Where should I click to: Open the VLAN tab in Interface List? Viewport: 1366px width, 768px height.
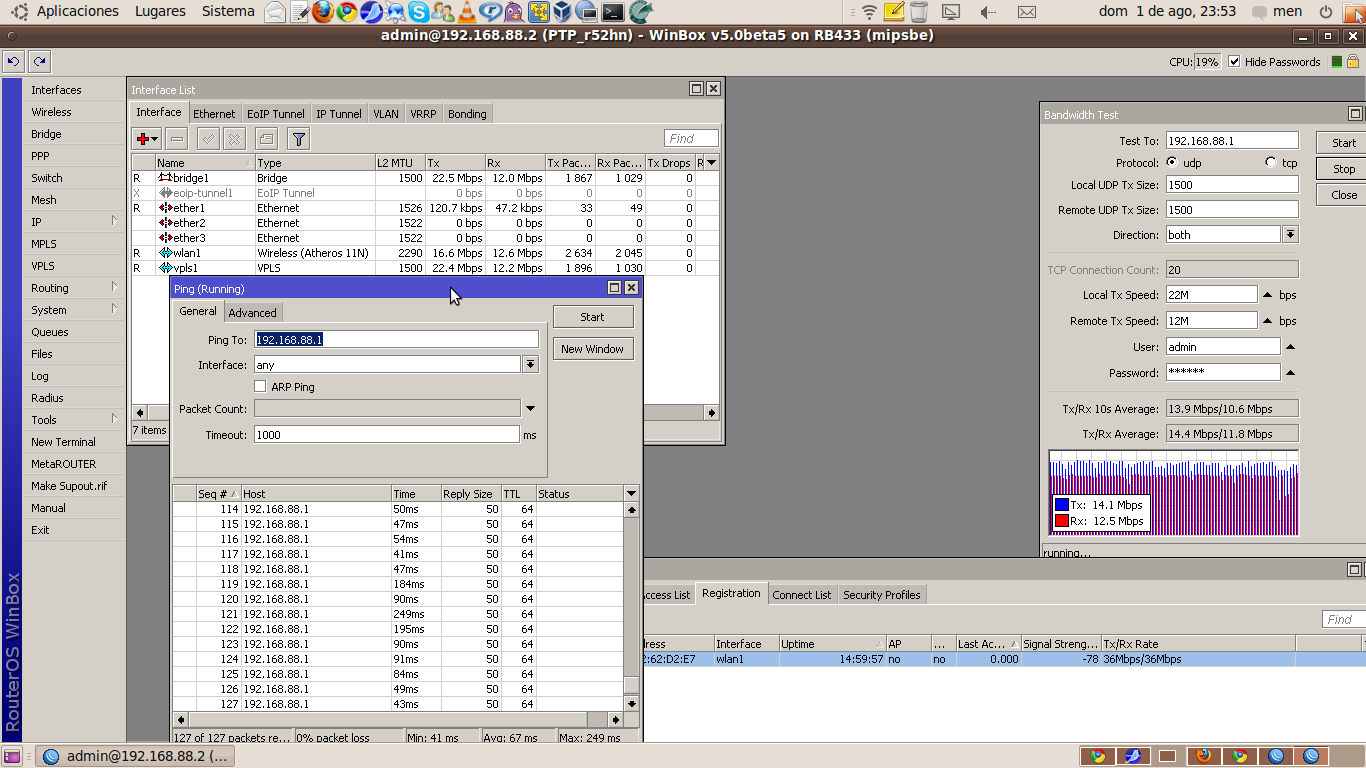pyautogui.click(x=386, y=114)
